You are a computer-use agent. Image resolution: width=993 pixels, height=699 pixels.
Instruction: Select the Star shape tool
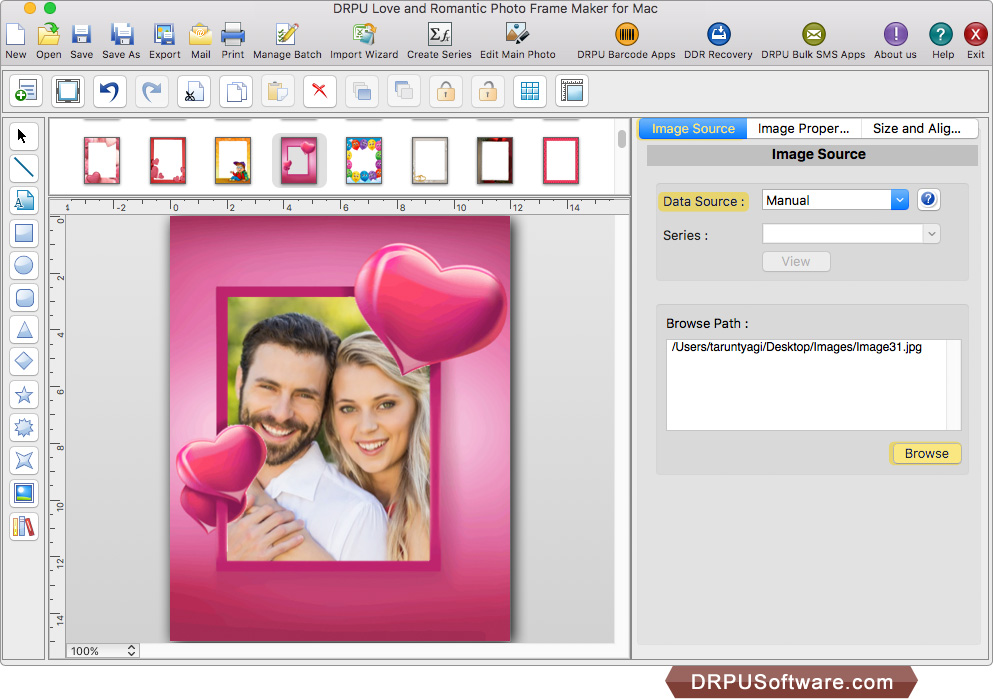point(23,395)
